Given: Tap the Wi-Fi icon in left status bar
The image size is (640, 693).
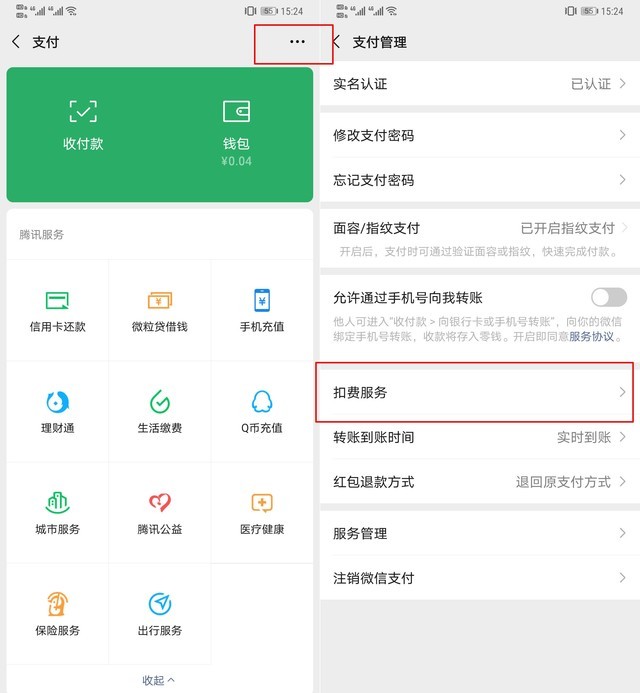Looking at the screenshot, I should [71, 11].
